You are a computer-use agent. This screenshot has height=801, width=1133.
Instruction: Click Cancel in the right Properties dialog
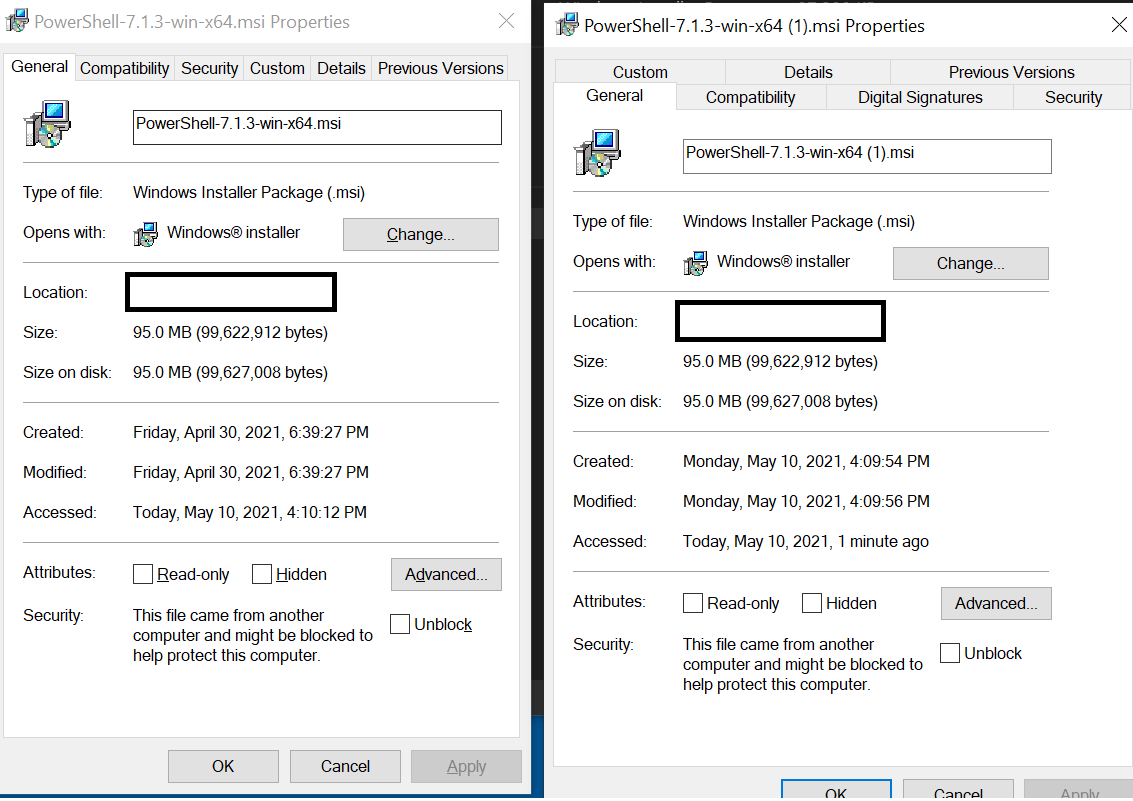point(957,792)
